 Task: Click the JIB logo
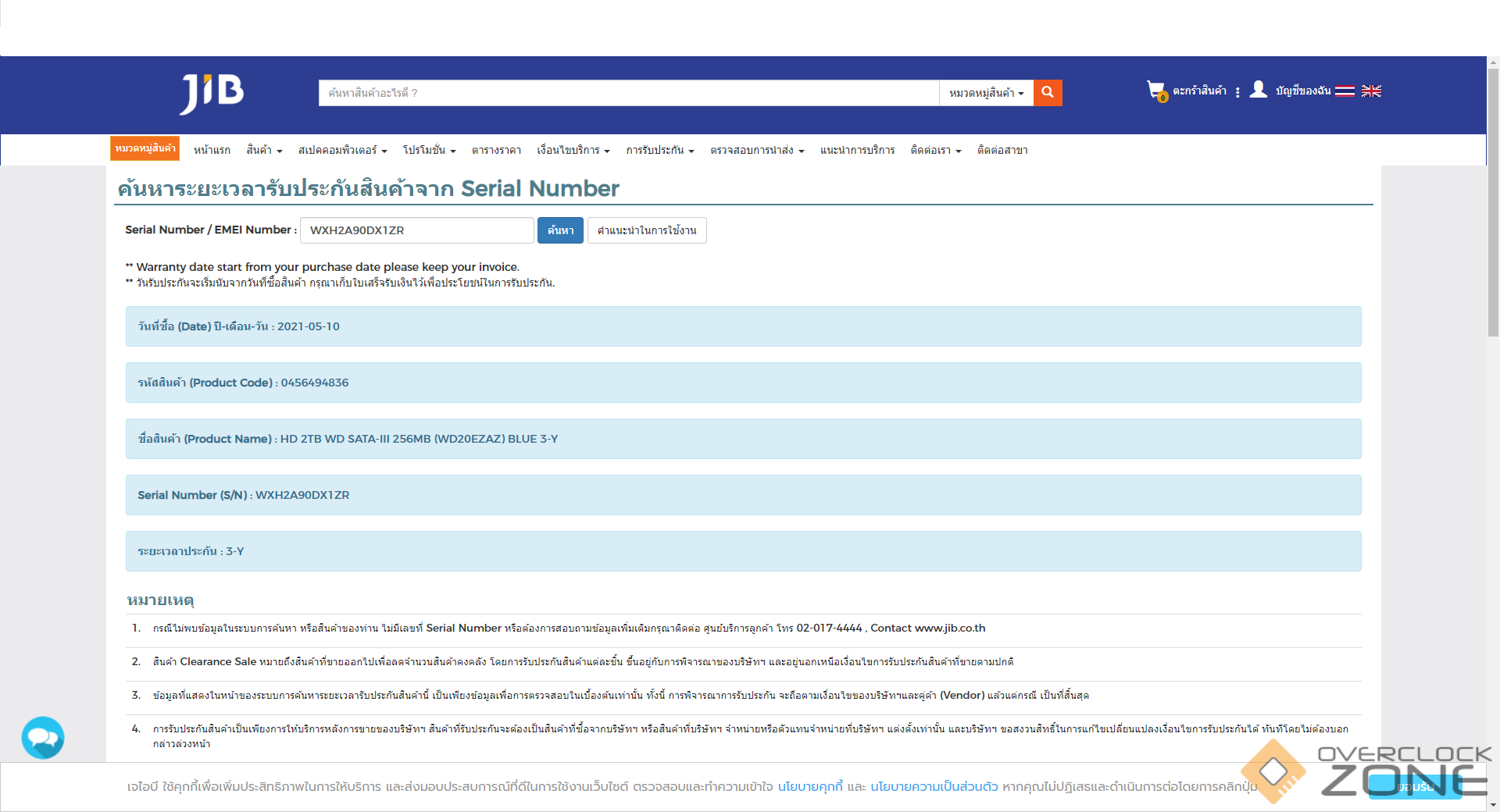(212, 94)
